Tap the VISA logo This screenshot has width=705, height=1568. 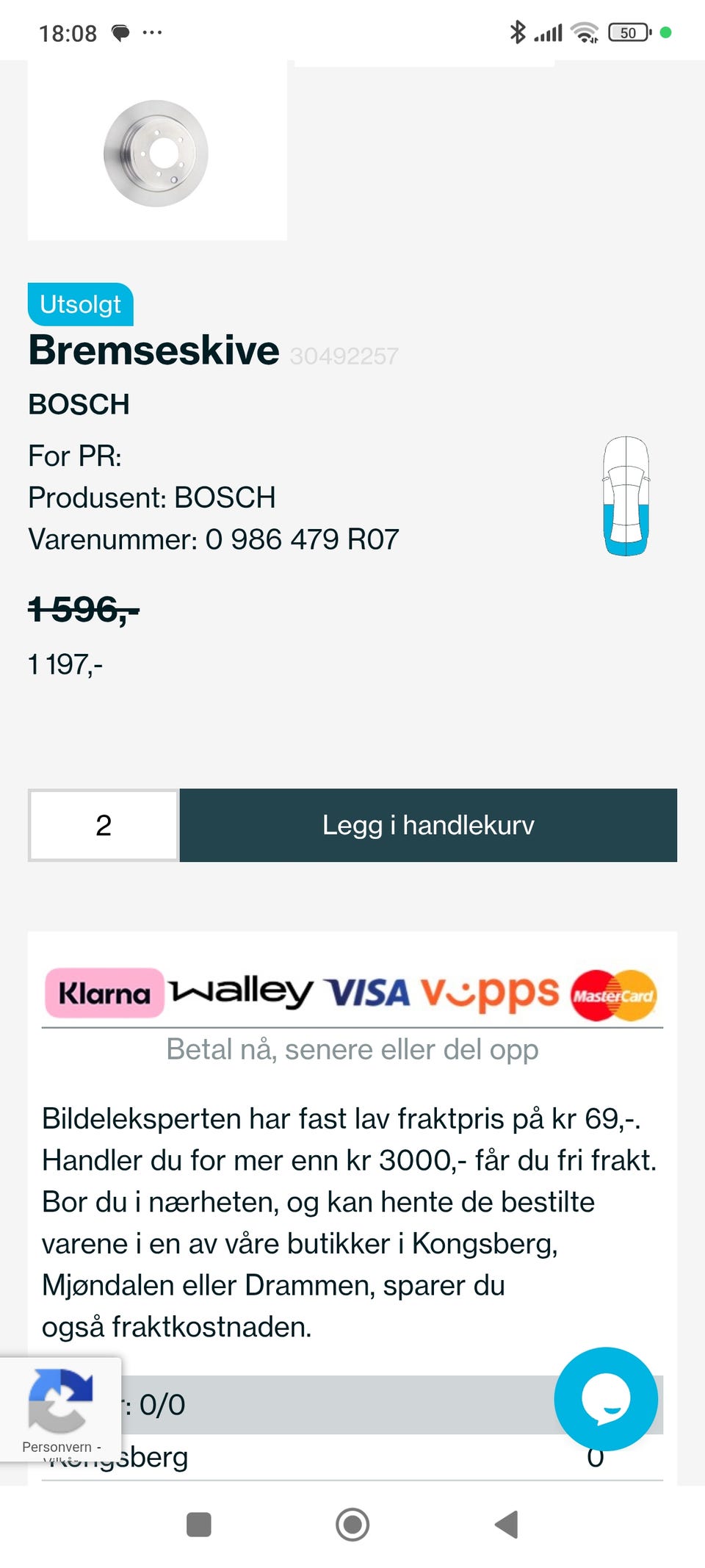point(366,993)
